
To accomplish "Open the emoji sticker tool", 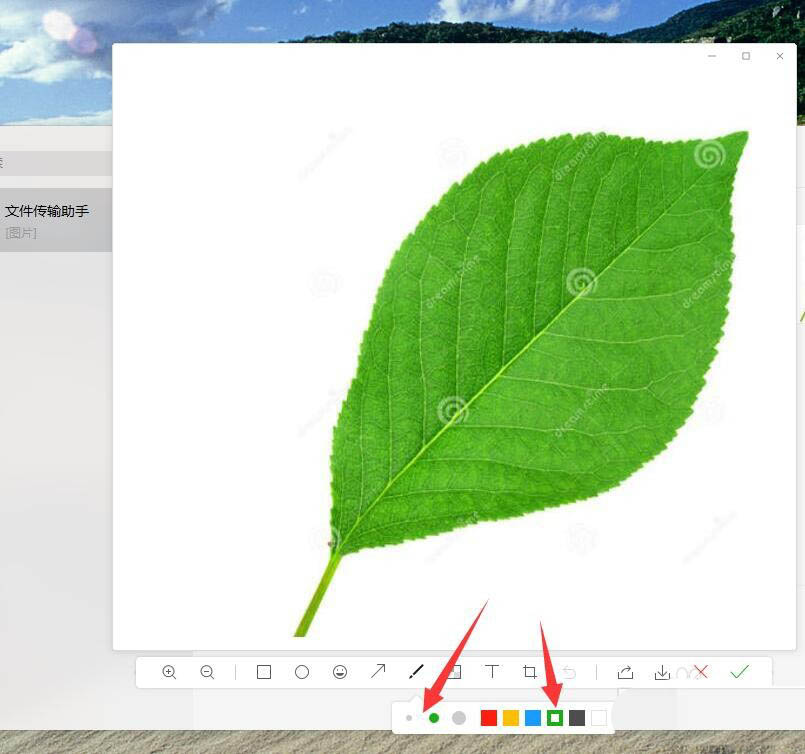I will pyautogui.click(x=340, y=672).
